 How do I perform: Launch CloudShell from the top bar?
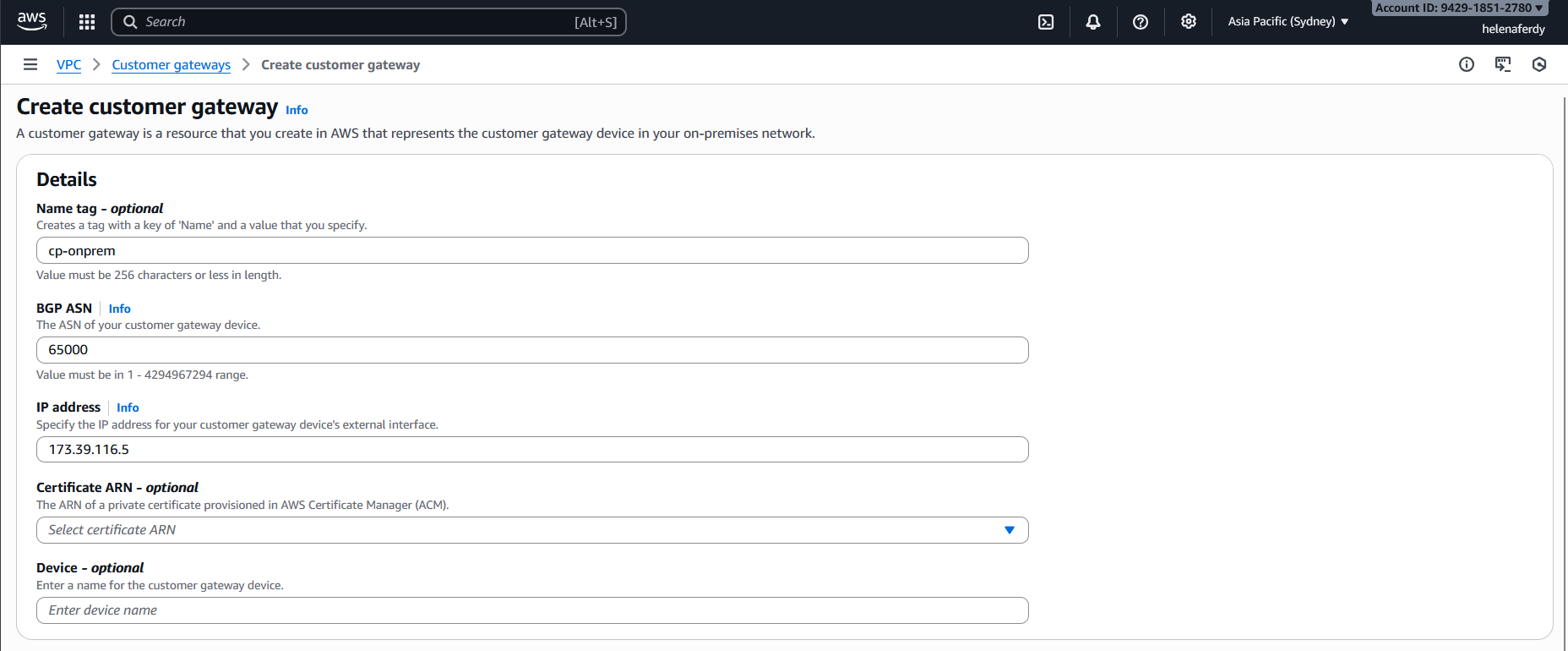(1046, 22)
